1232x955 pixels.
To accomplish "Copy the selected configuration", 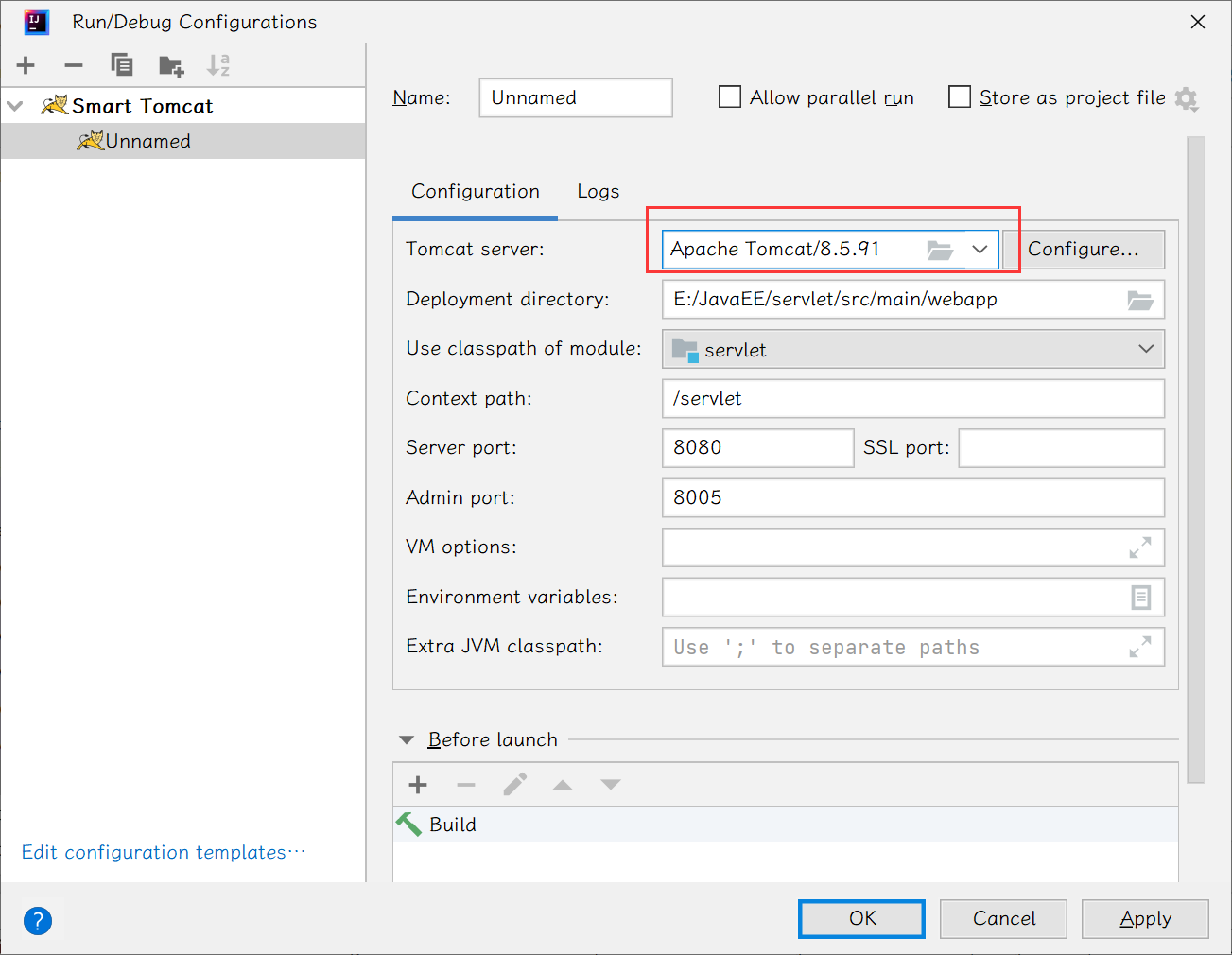I will [122, 65].
